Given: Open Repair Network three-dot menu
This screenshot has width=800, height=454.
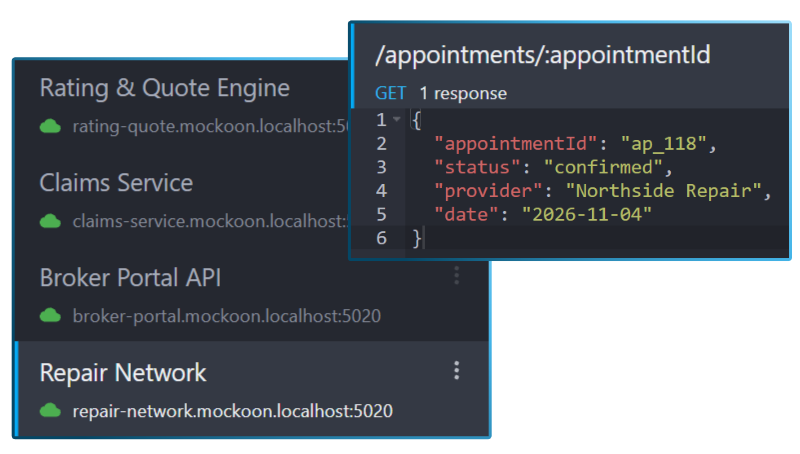Looking at the screenshot, I should (x=457, y=370).
